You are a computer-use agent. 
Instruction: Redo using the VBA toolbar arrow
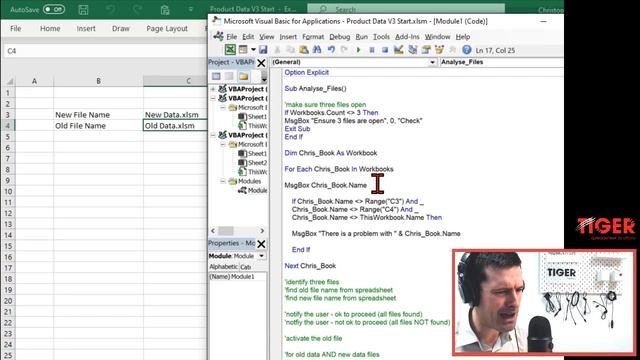pyautogui.click(x=344, y=50)
